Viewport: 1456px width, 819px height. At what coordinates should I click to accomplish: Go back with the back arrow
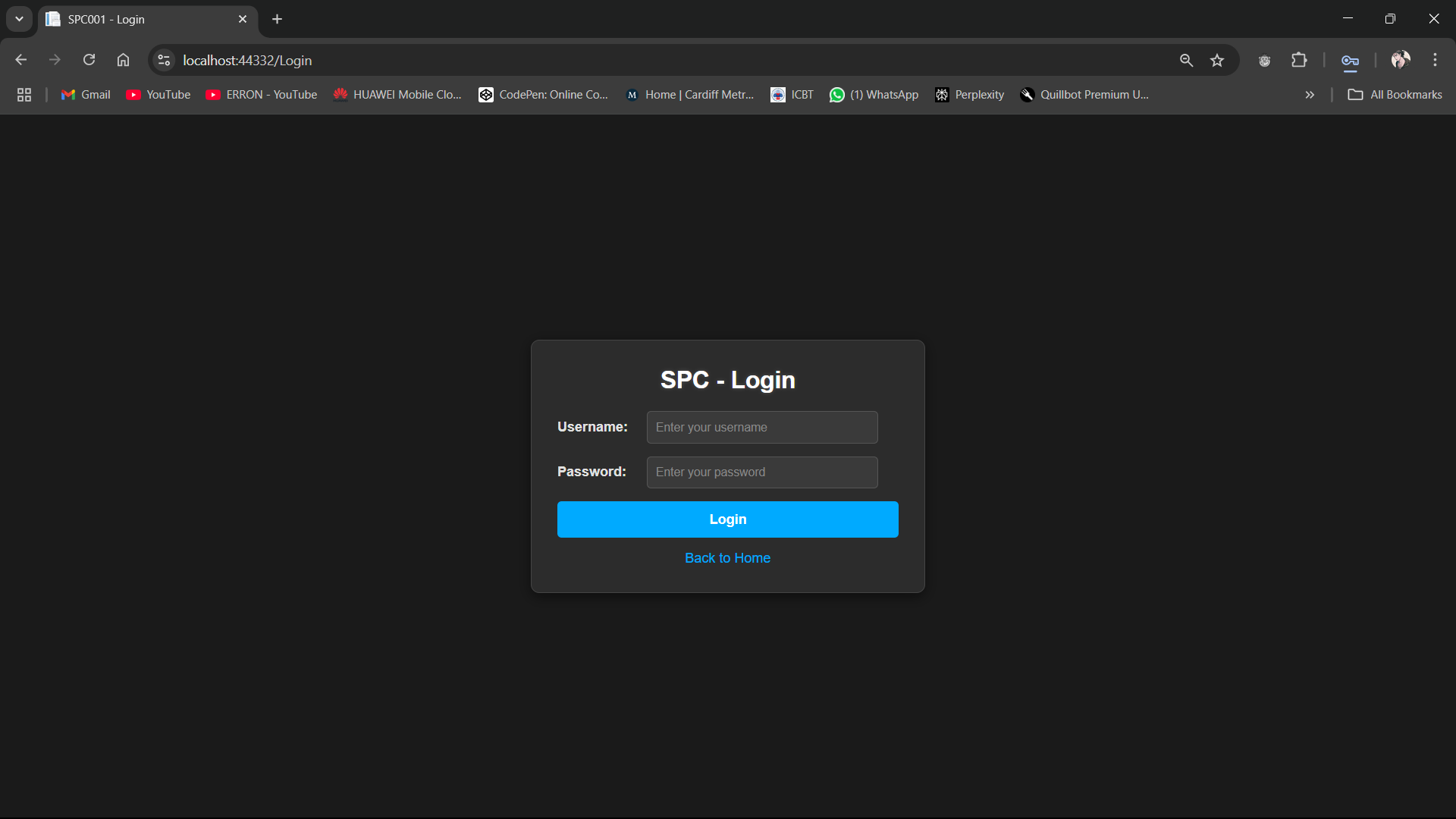coord(20,60)
